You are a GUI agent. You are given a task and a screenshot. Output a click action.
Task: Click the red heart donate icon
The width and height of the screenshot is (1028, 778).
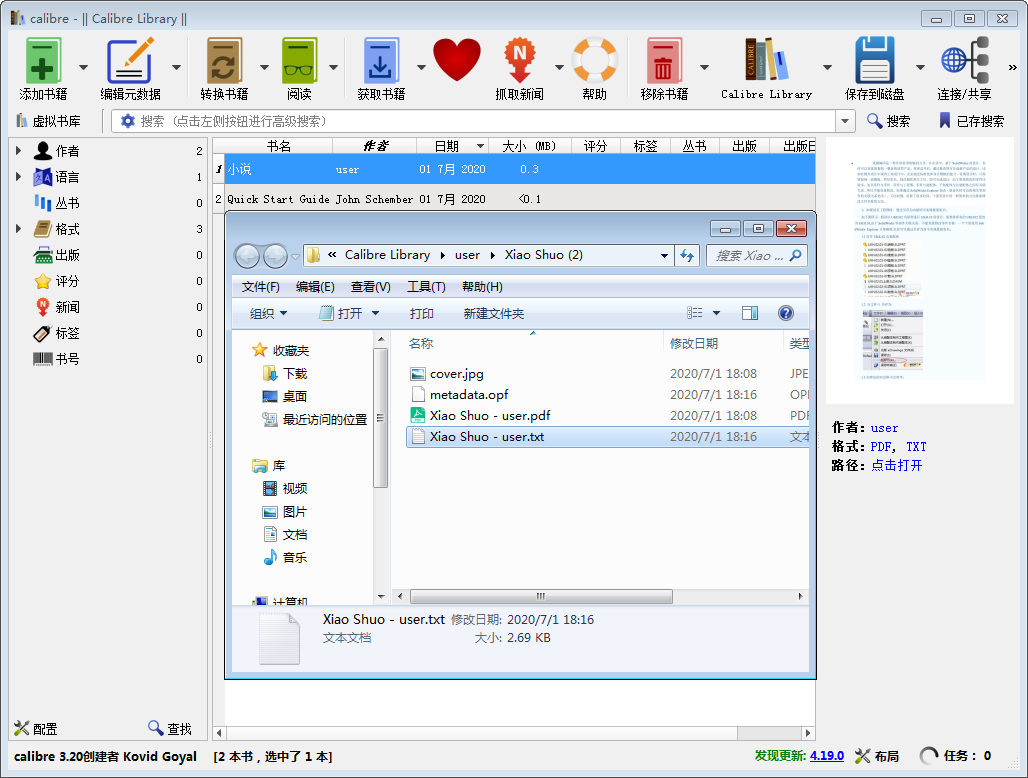click(x=457, y=60)
